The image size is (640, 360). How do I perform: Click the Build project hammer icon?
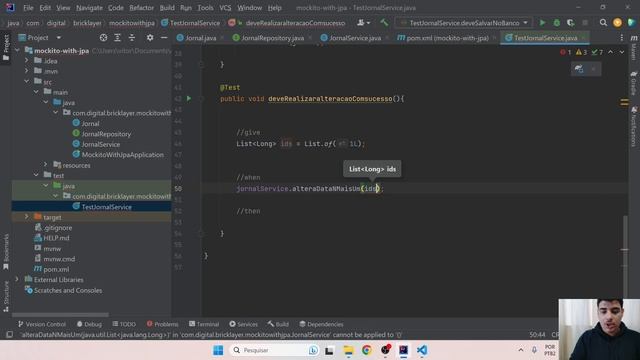coord(384,23)
